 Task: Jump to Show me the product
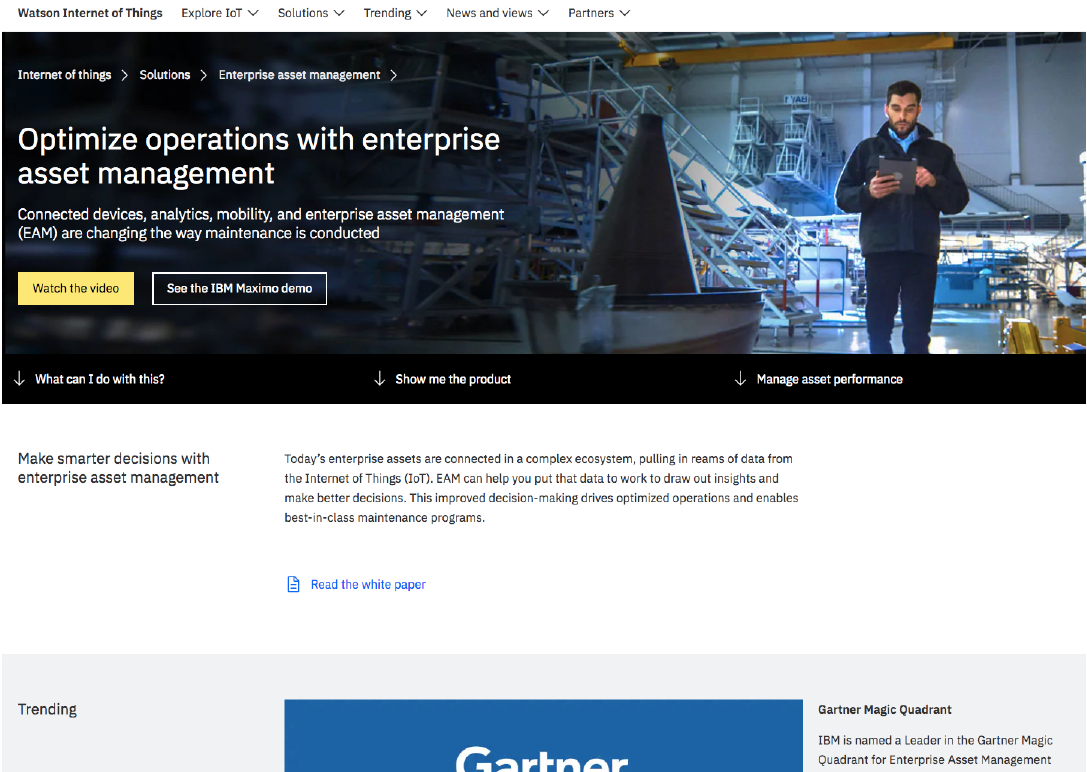[x=453, y=379]
